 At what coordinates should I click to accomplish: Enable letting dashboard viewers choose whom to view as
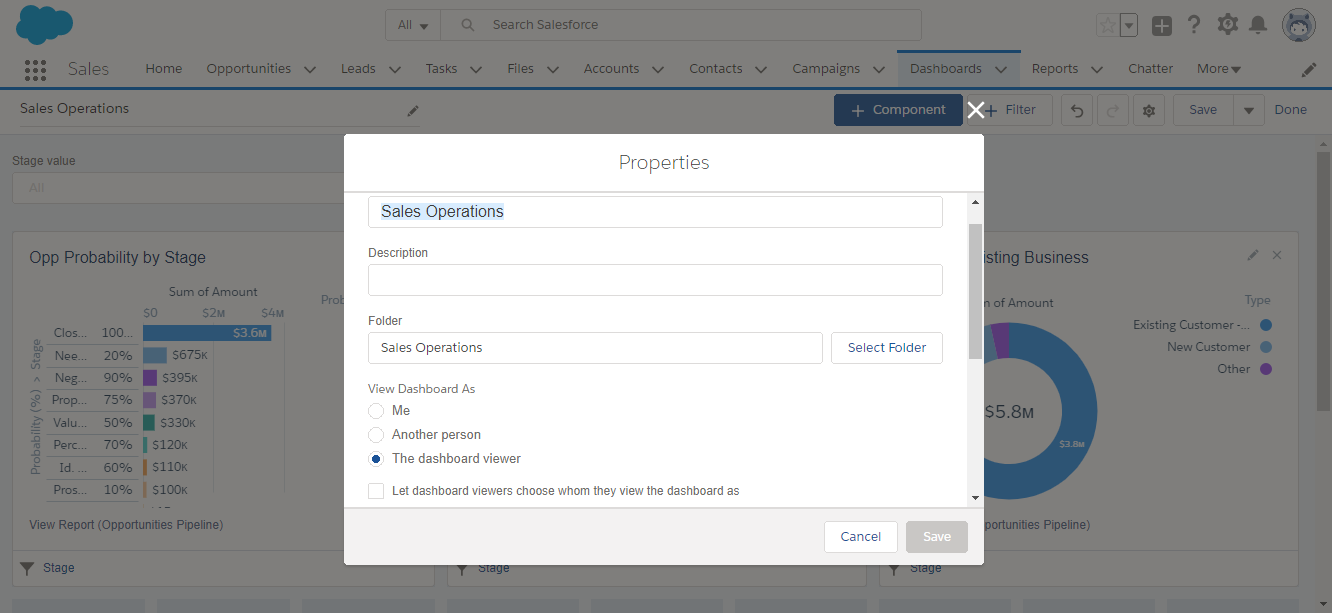coord(376,491)
